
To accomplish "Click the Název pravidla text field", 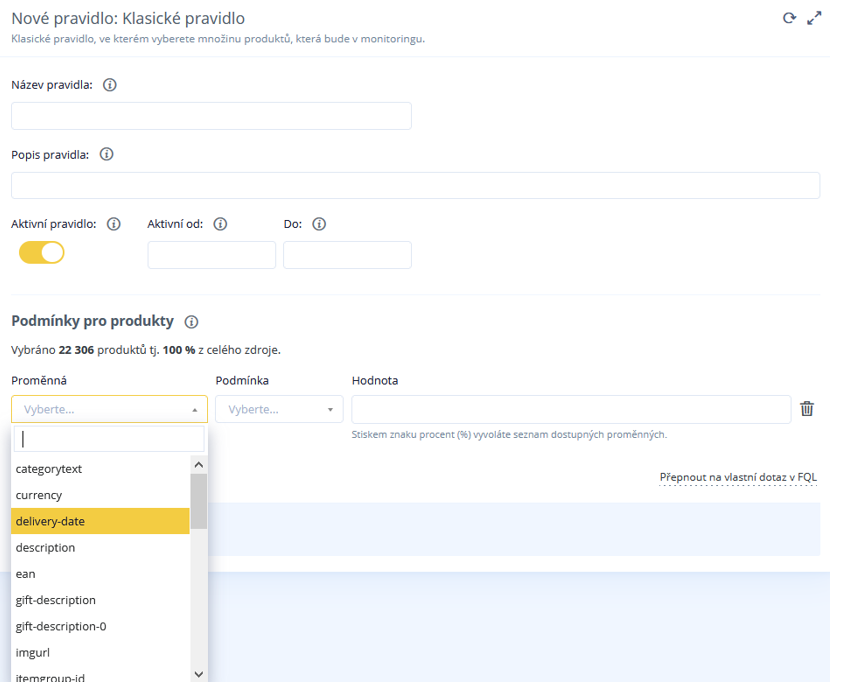I will click(x=211, y=116).
